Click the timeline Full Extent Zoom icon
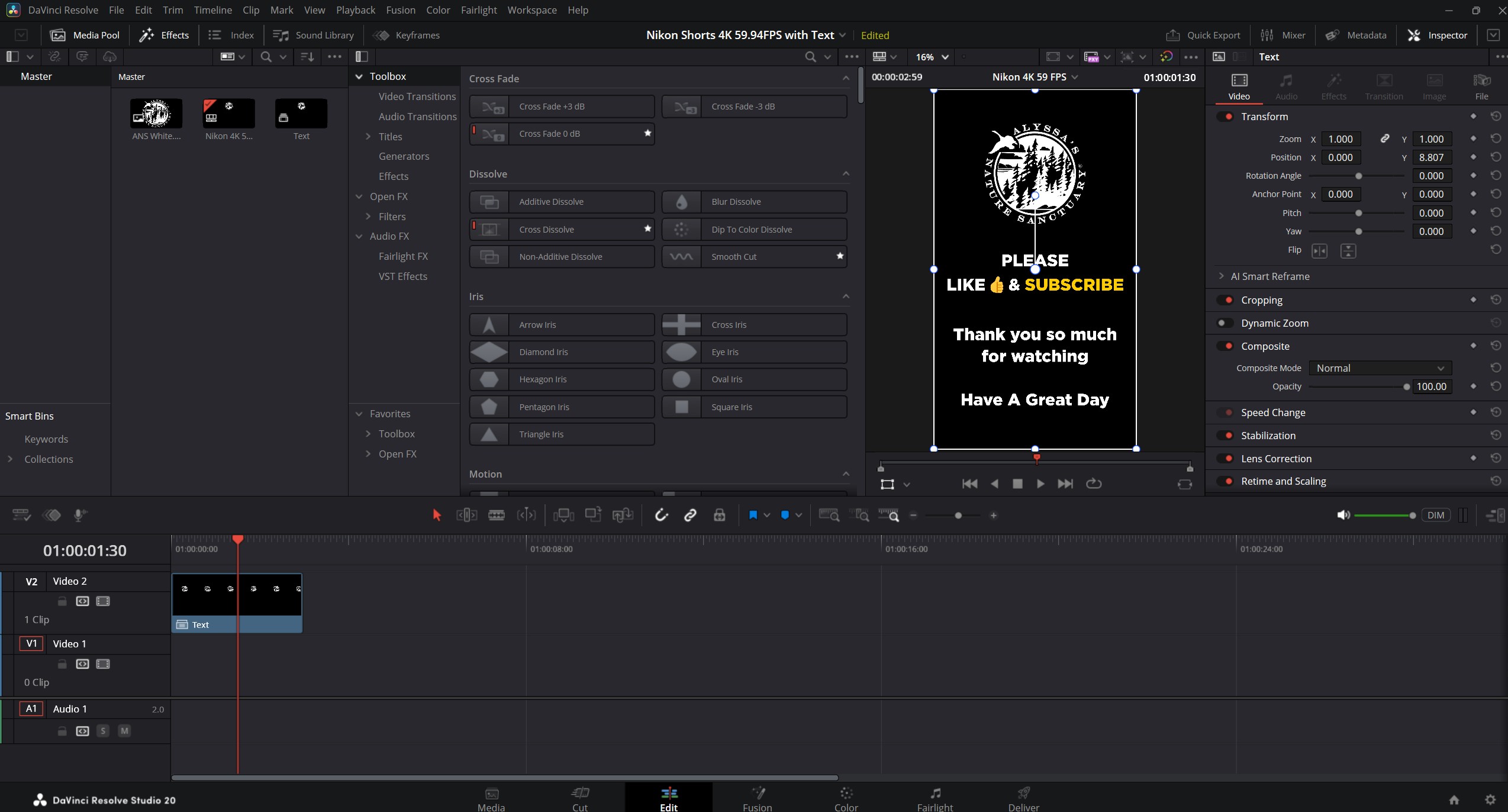Screen dimensions: 1508x812 [829, 515]
